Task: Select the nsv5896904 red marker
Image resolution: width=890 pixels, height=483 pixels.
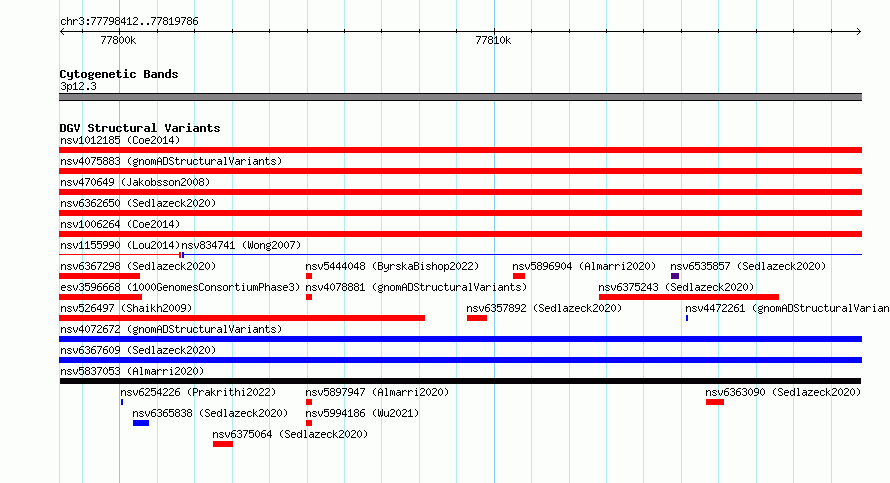Action: click(519, 276)
